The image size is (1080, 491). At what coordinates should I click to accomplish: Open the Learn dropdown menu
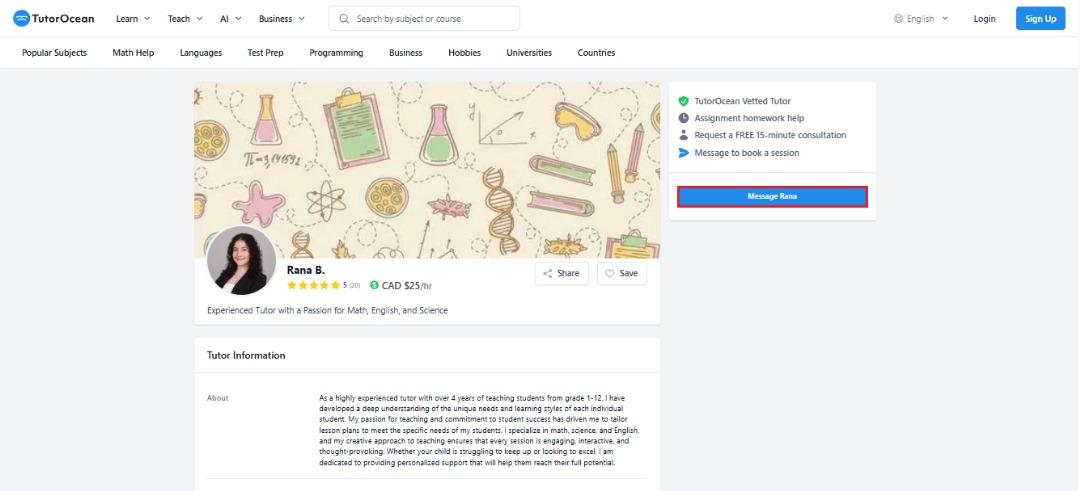(x=133, y=19)
